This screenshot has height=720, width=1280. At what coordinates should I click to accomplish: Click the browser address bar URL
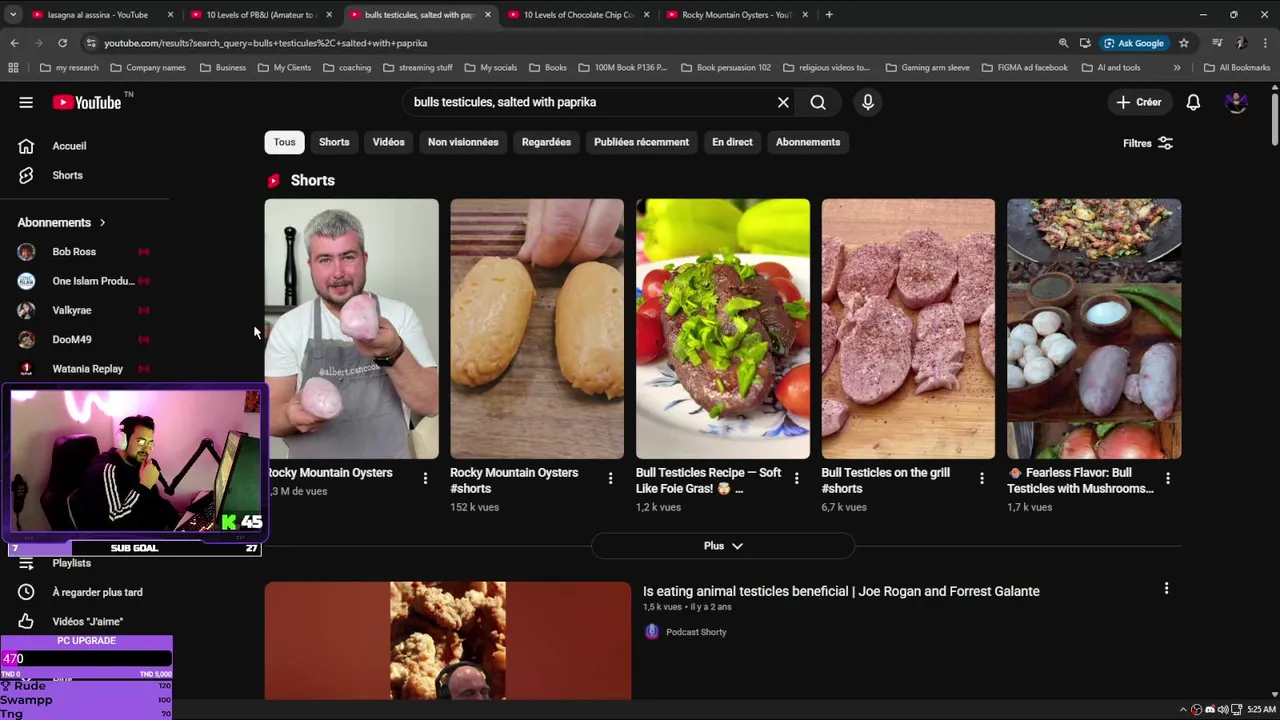[266, 43]
